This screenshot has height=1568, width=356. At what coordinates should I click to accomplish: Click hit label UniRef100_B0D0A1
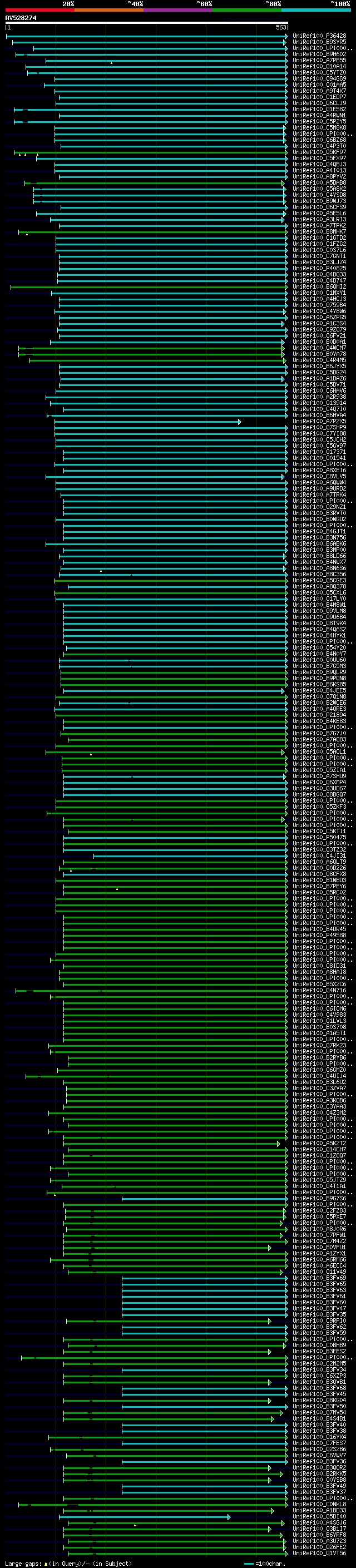(319, 342)
